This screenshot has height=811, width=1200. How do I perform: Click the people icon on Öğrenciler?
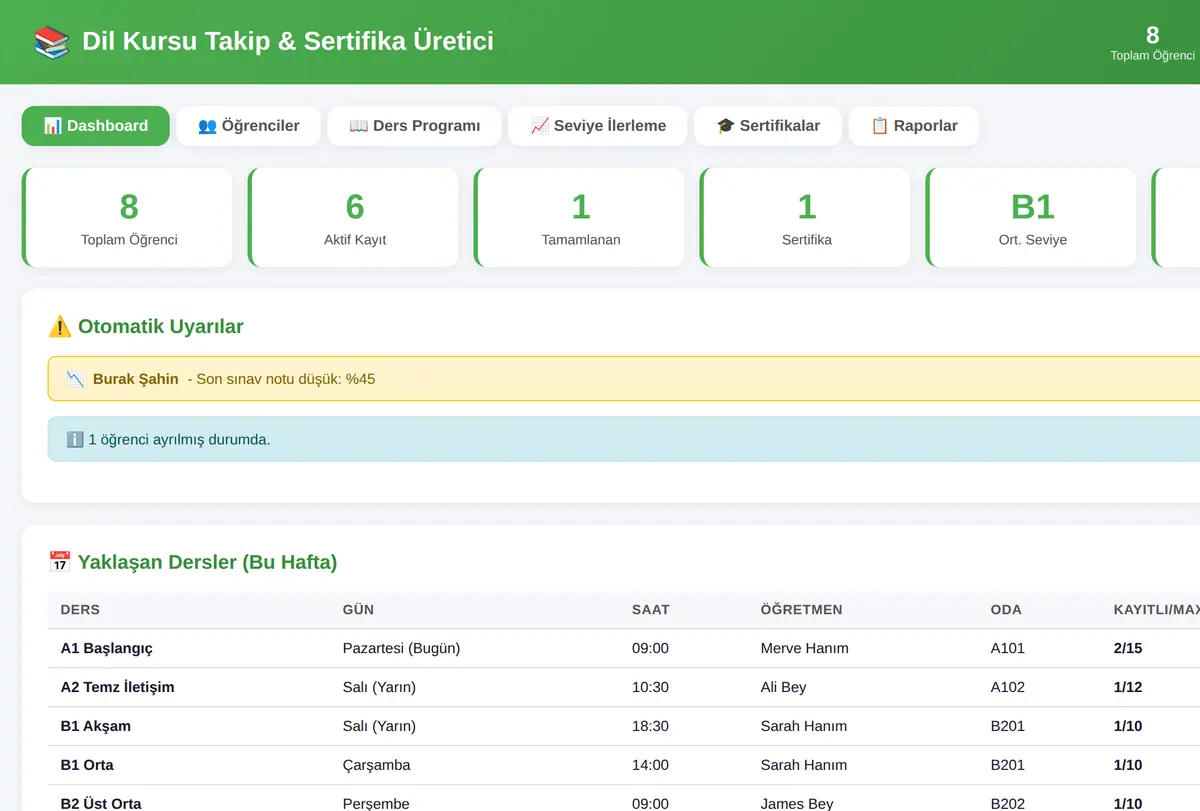[x=207, y=126]
